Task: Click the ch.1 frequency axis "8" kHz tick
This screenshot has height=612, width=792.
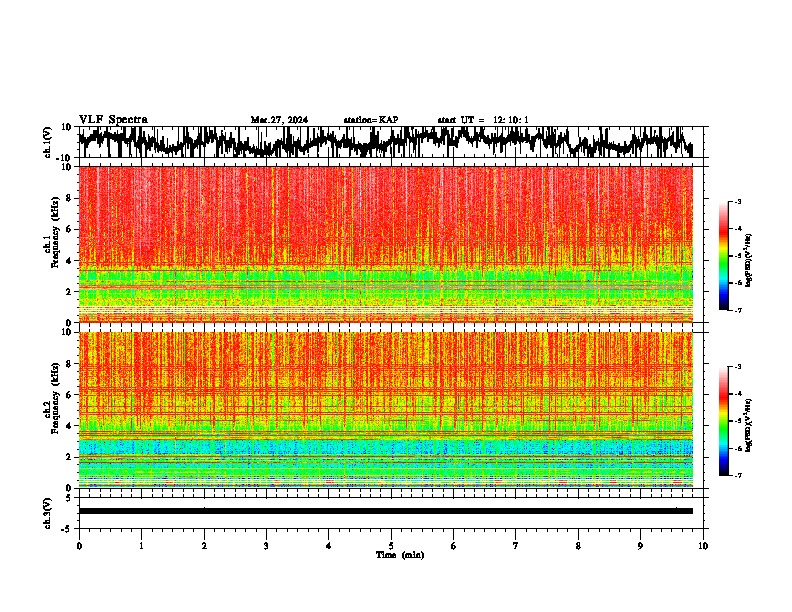Action: (x=69, y=198)
